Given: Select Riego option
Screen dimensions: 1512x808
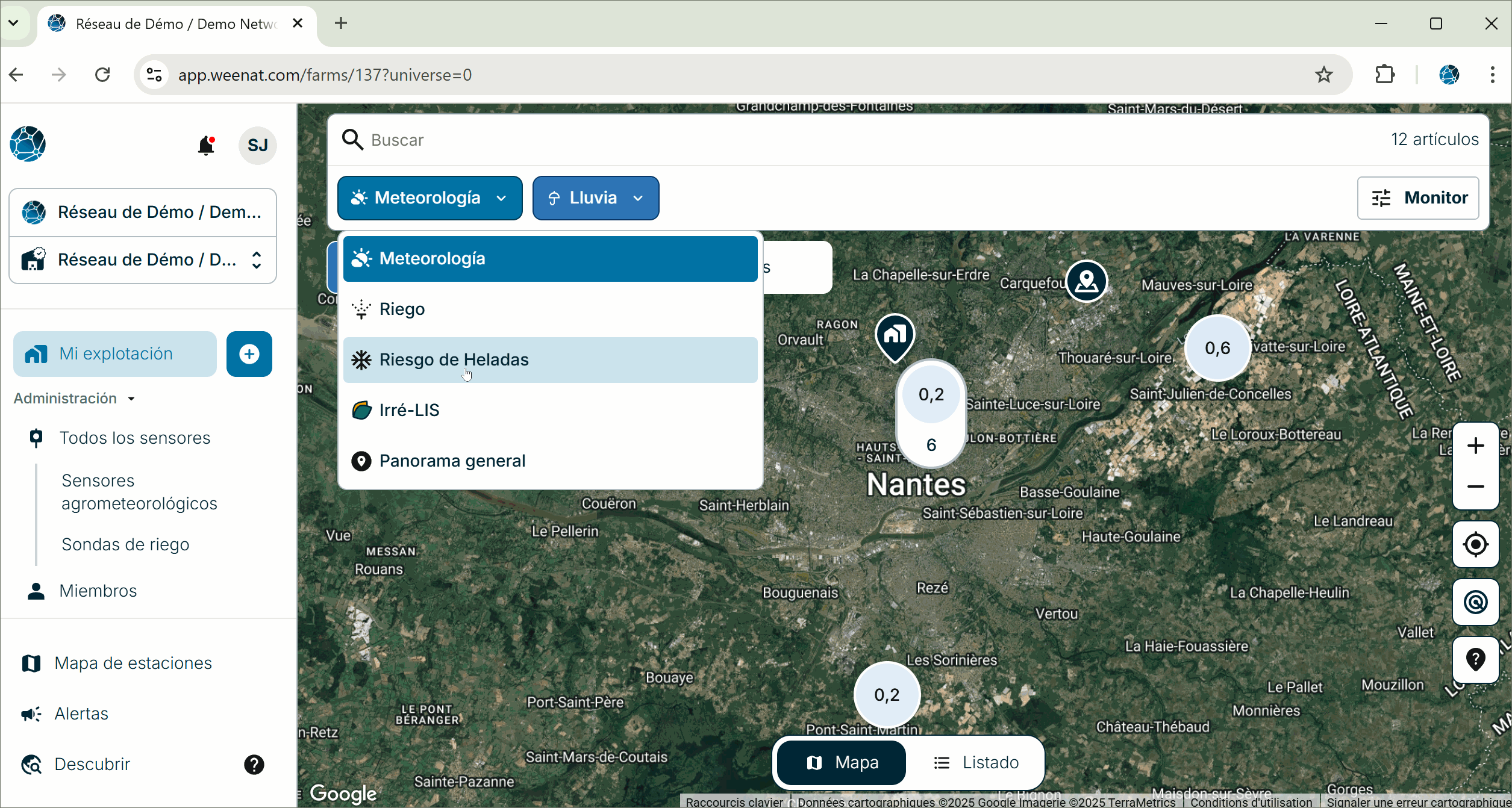Looking at the screenshot, I should 550,309.
